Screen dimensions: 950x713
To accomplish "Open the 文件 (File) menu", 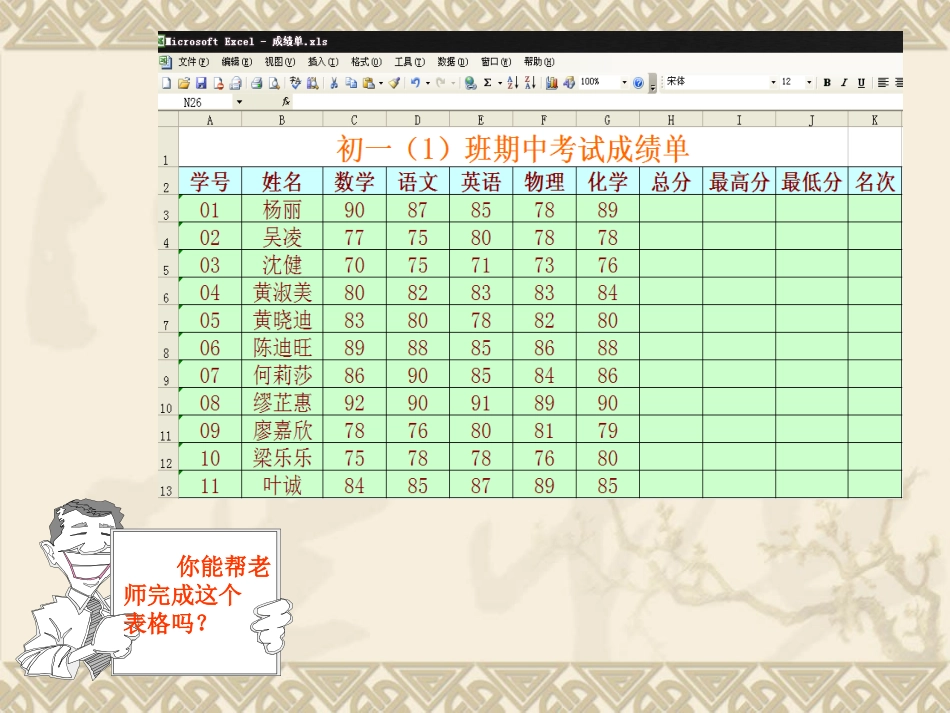I will click(x=193, y=61).
